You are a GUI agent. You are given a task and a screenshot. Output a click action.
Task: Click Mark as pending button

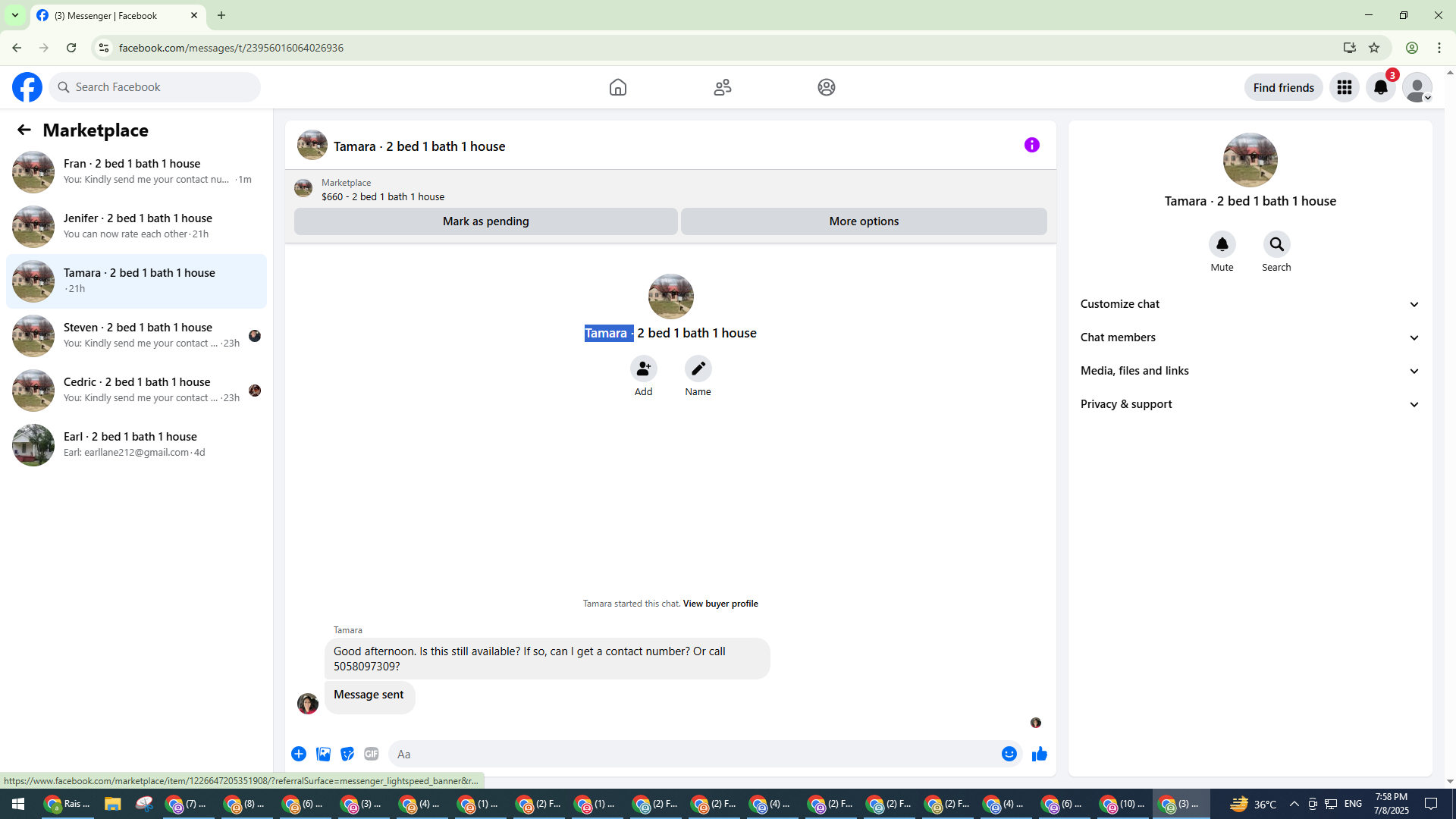[x=485, y=221]
